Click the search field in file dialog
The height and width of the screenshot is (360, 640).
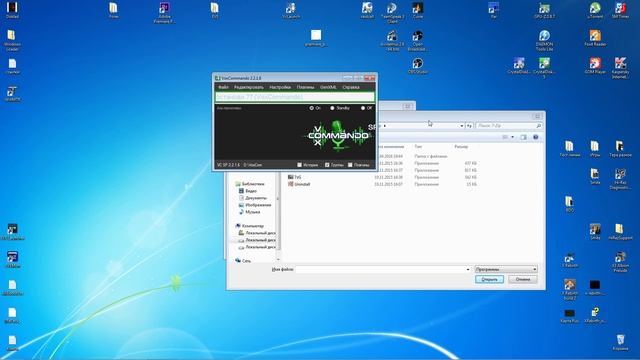coord(509,126)
